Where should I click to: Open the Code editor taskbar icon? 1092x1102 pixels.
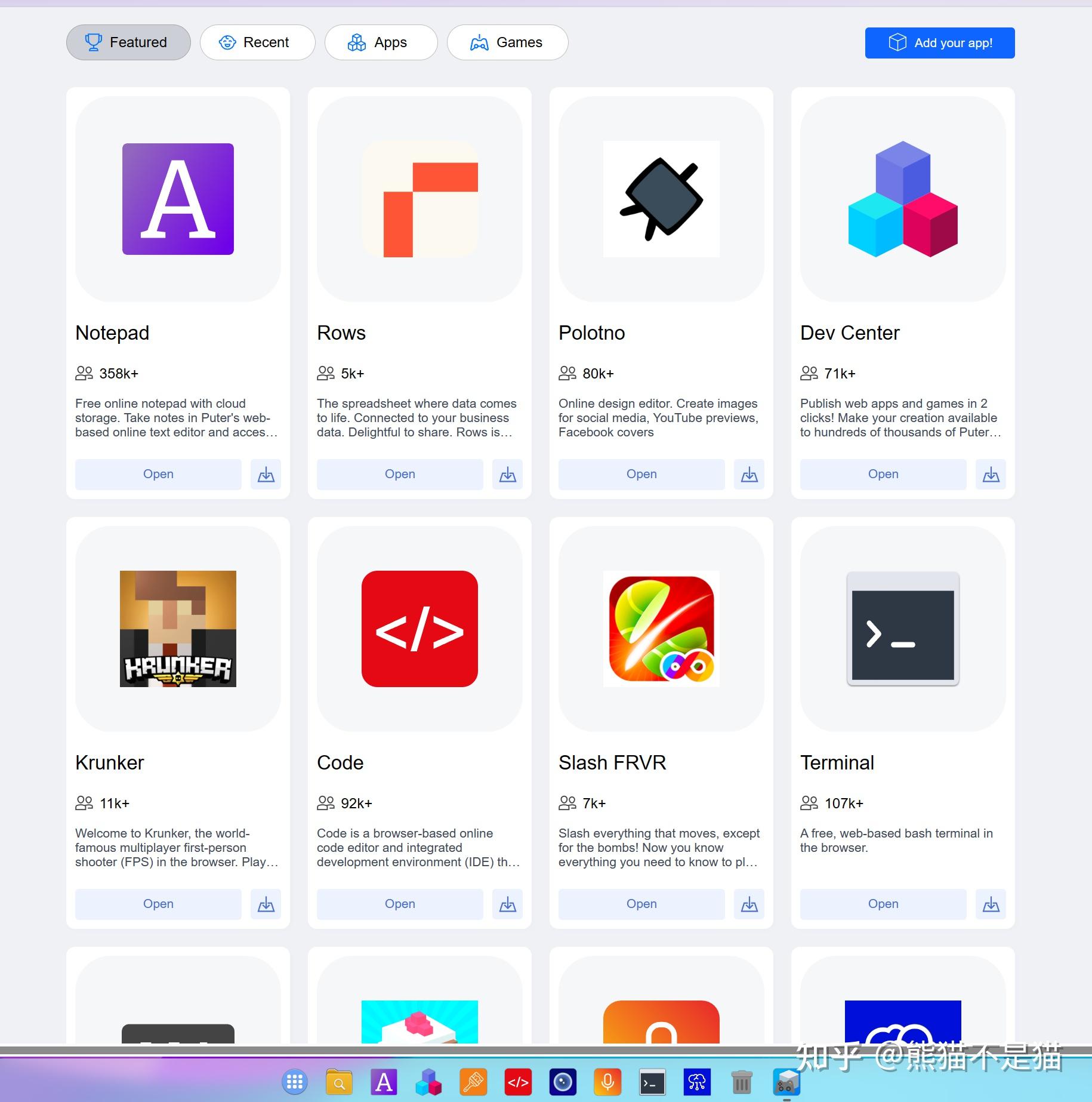[x=519, y=1082]
